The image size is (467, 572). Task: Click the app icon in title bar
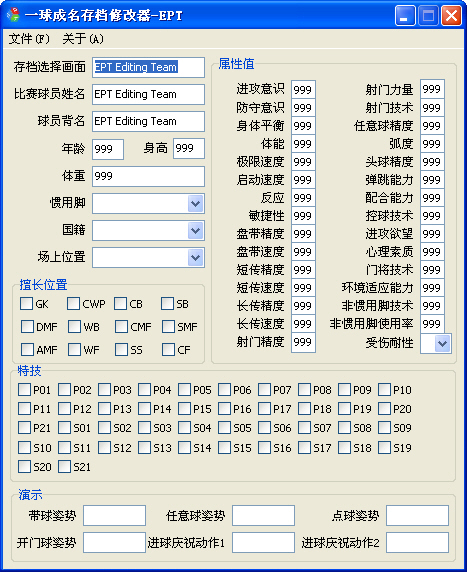pyautogui.click(x=13, y=15)
